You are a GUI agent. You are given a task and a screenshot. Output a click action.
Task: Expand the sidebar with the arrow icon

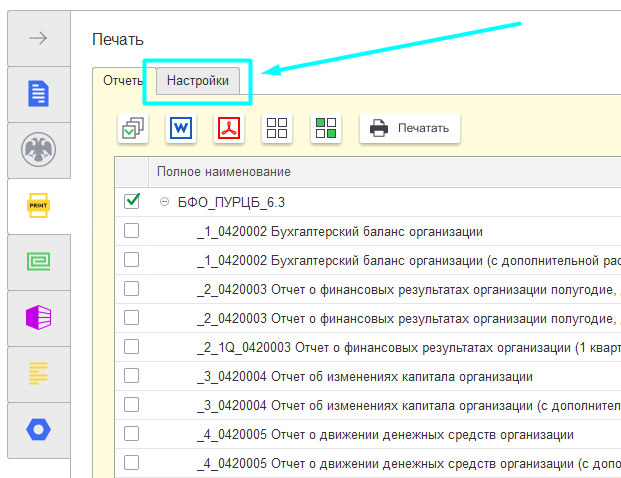click(x=38, y=39)
